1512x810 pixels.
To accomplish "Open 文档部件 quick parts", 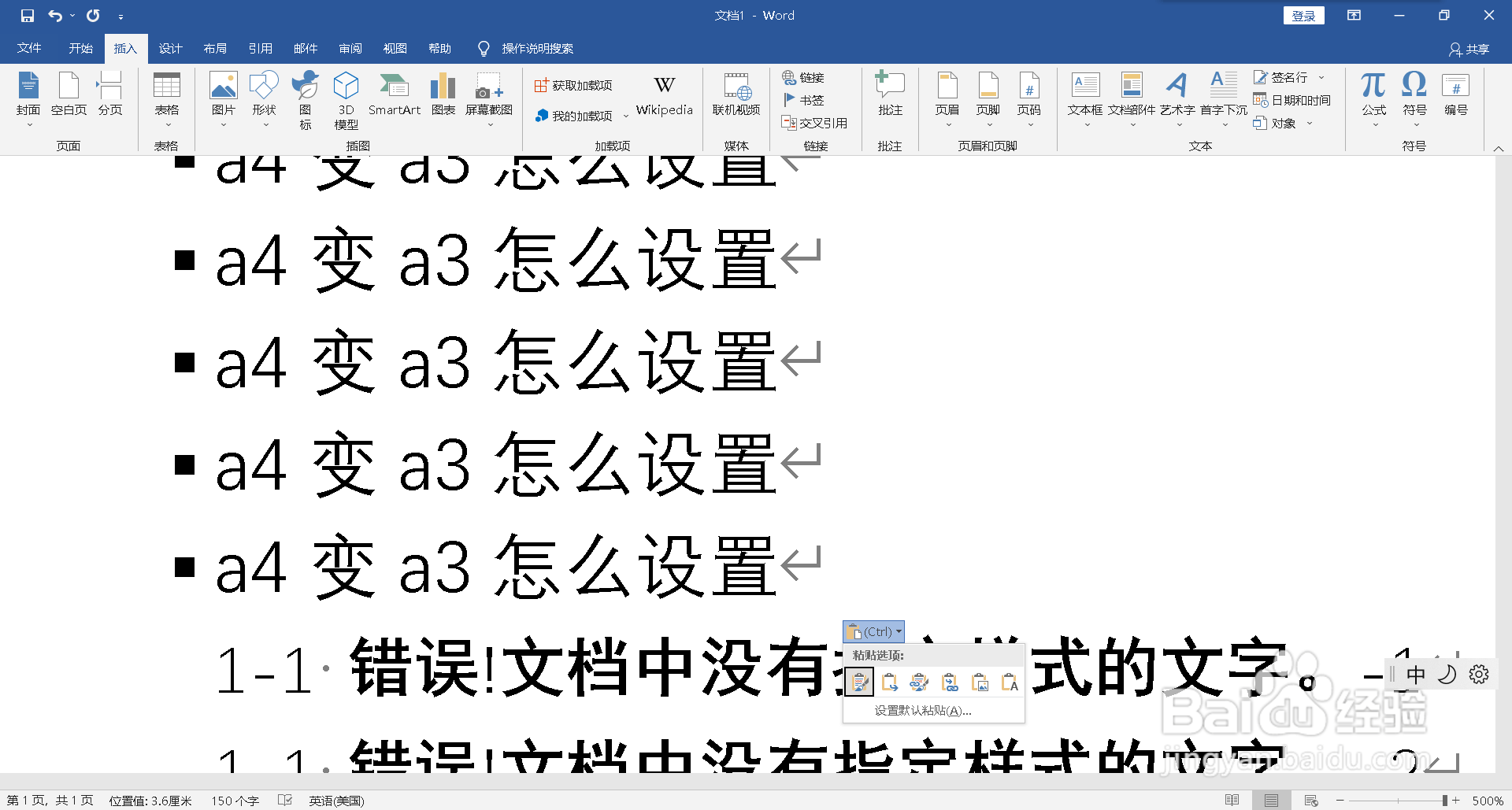I will 1132,100.
